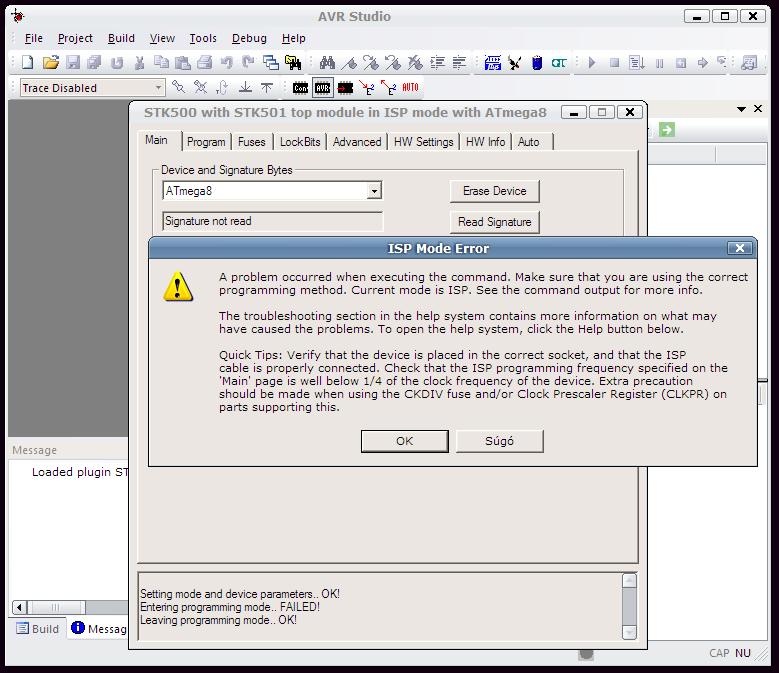Screen dimensions: 779x673
Task: Switch to the HW Info tab
Action: [x=485, y=142]
